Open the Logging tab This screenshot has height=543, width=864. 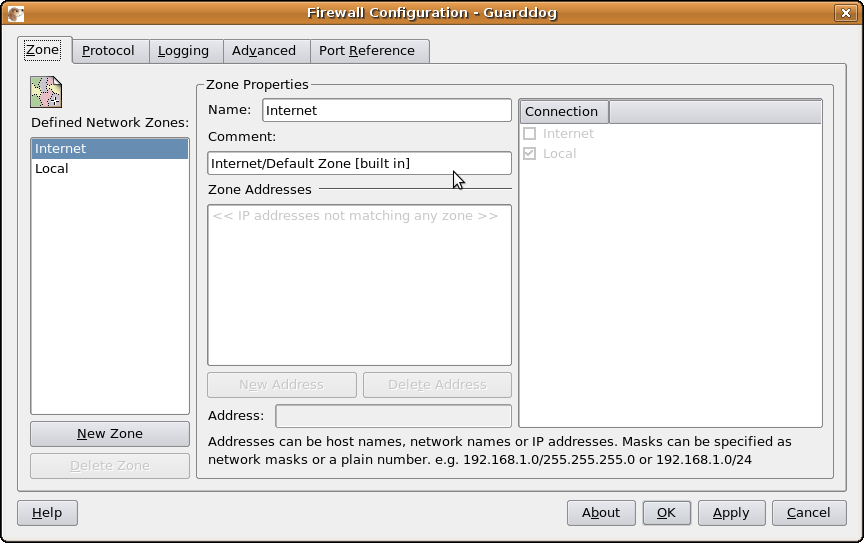point(183,50)
